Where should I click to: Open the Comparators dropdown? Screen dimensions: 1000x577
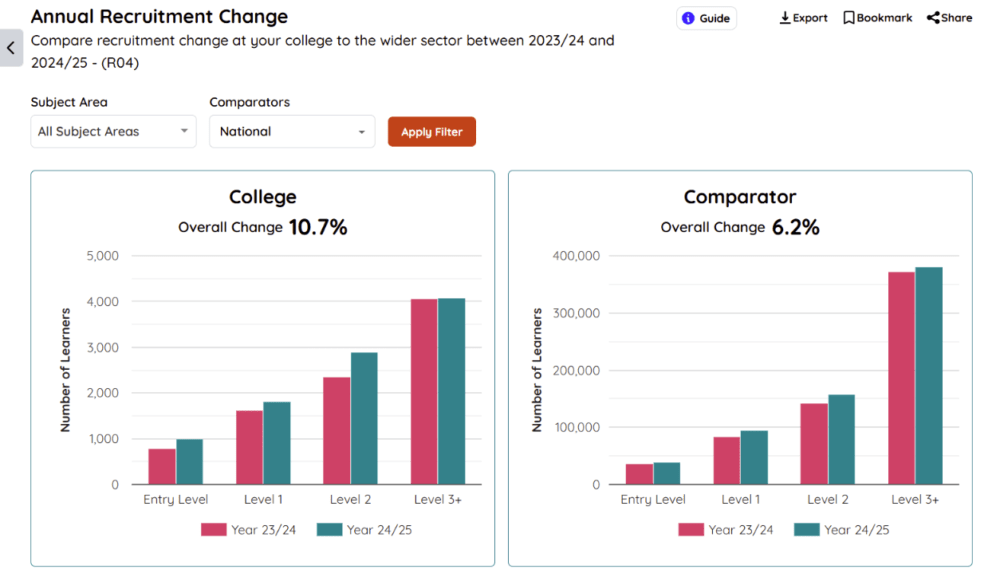[292, 131]
